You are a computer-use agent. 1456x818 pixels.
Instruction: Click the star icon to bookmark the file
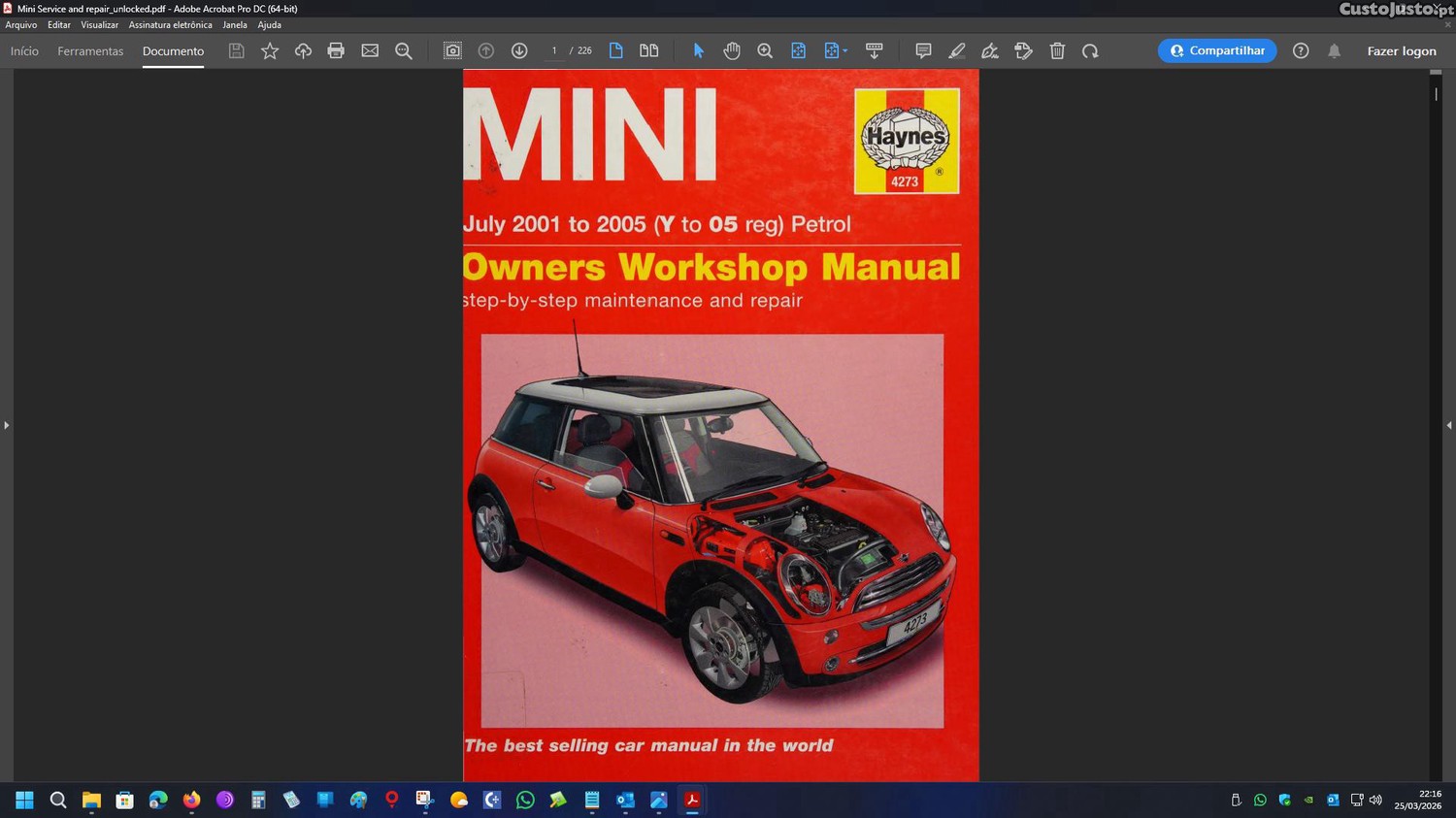click(x=270, y=51)
